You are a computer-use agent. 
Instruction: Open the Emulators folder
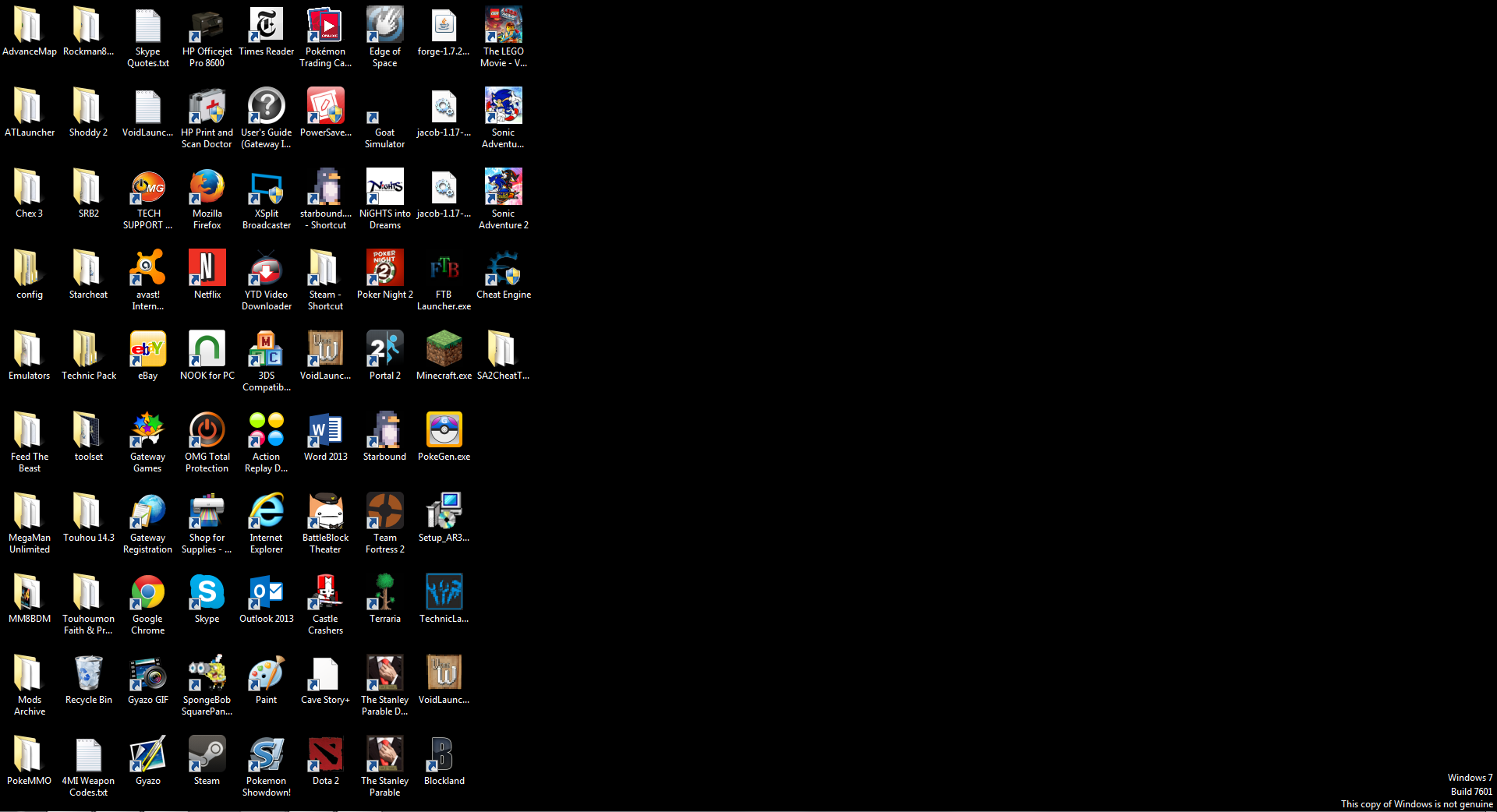coord(30,350)
